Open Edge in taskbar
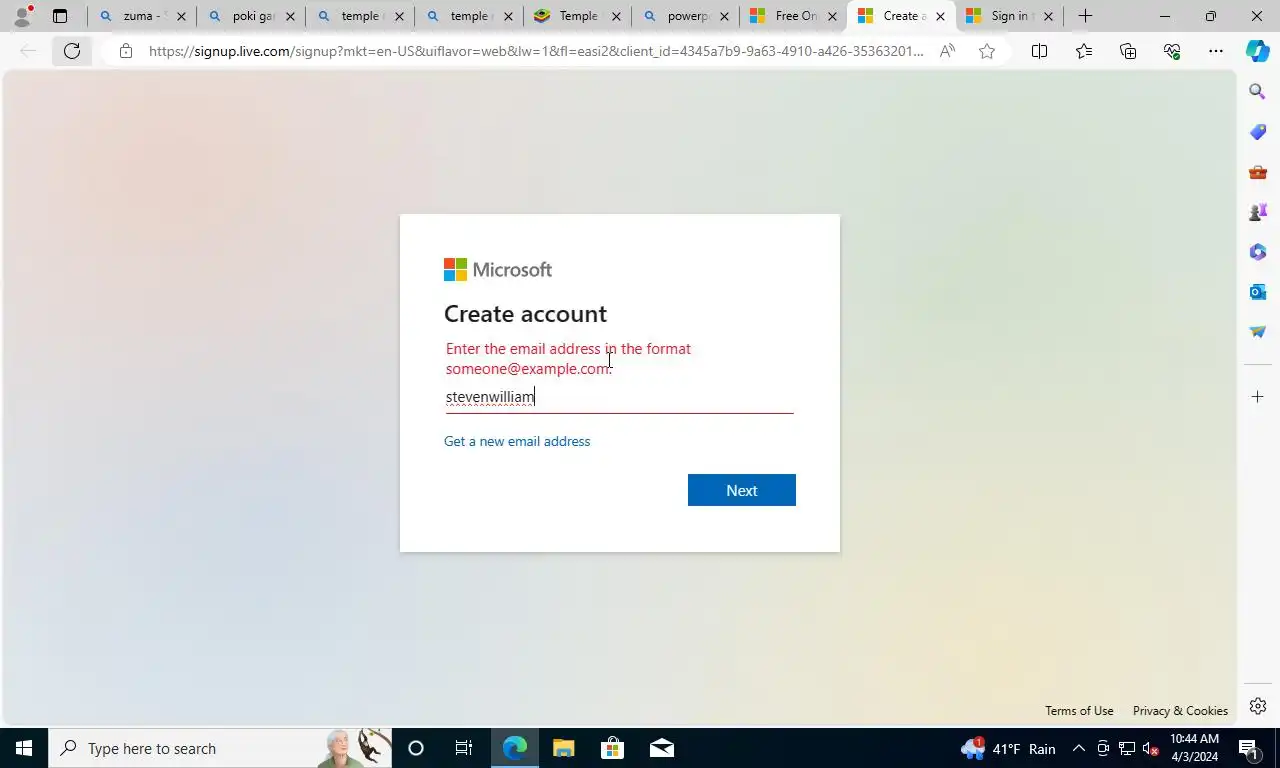1280x768 pixels. coord(514,748)
